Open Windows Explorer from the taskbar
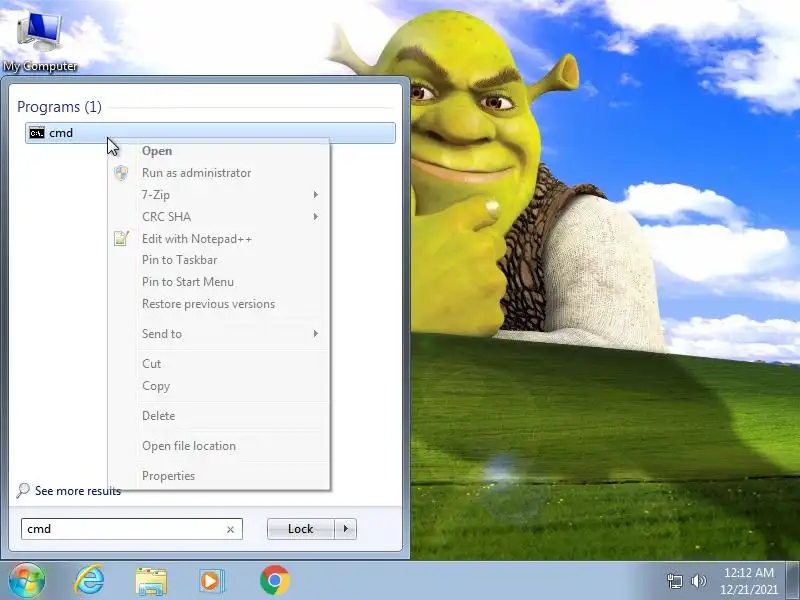This screenshot has width=800, height=600. tap(151, 581)
